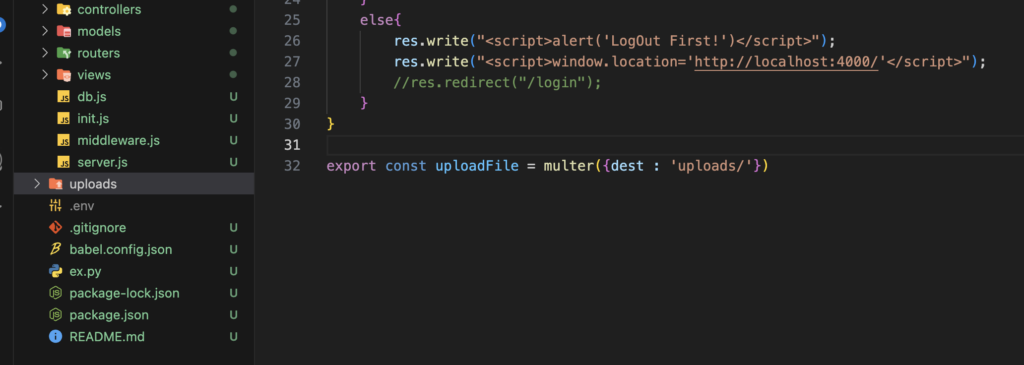
Task: Open the server.js file
Action: [102, 162]
